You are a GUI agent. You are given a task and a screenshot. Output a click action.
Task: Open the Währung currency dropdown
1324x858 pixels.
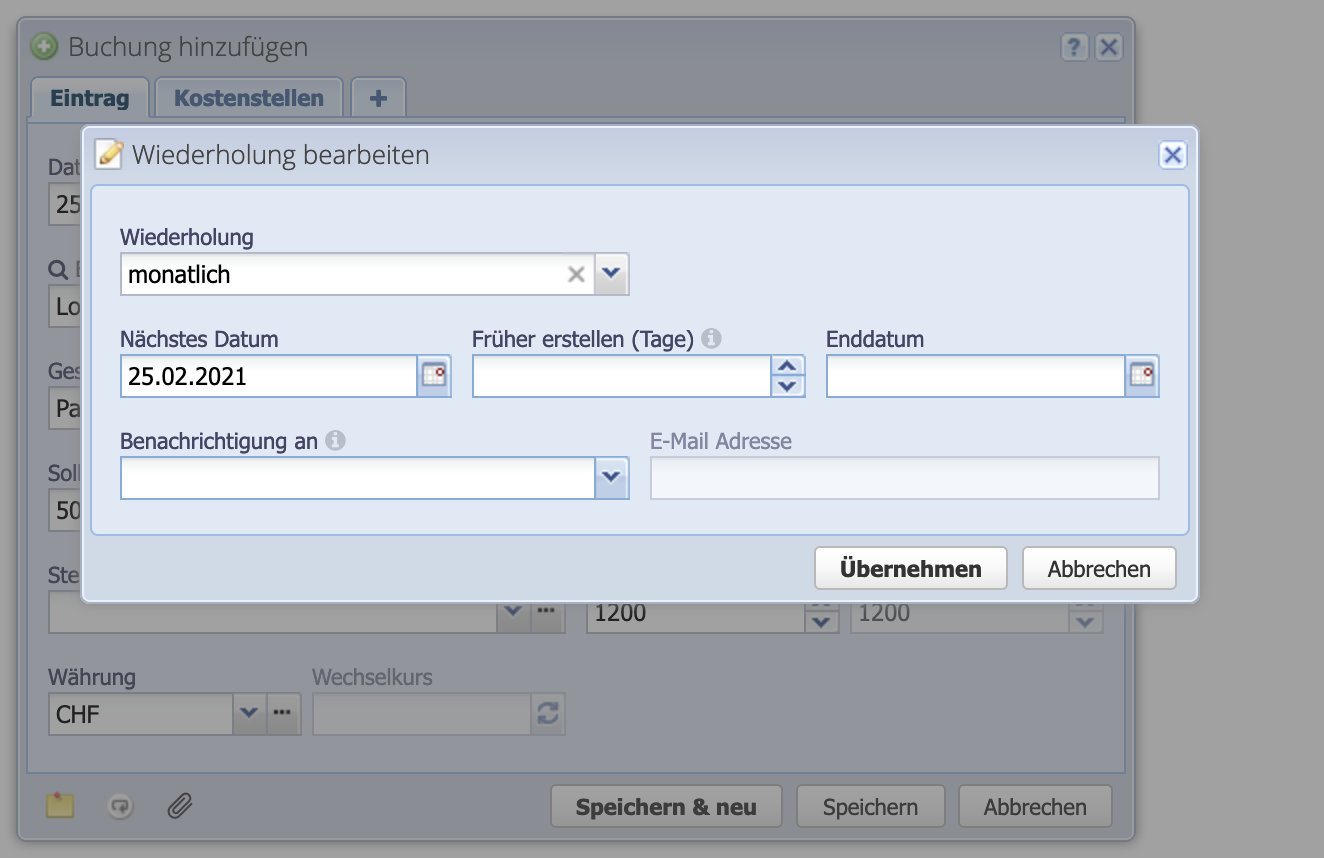click(x=250, y=714)
